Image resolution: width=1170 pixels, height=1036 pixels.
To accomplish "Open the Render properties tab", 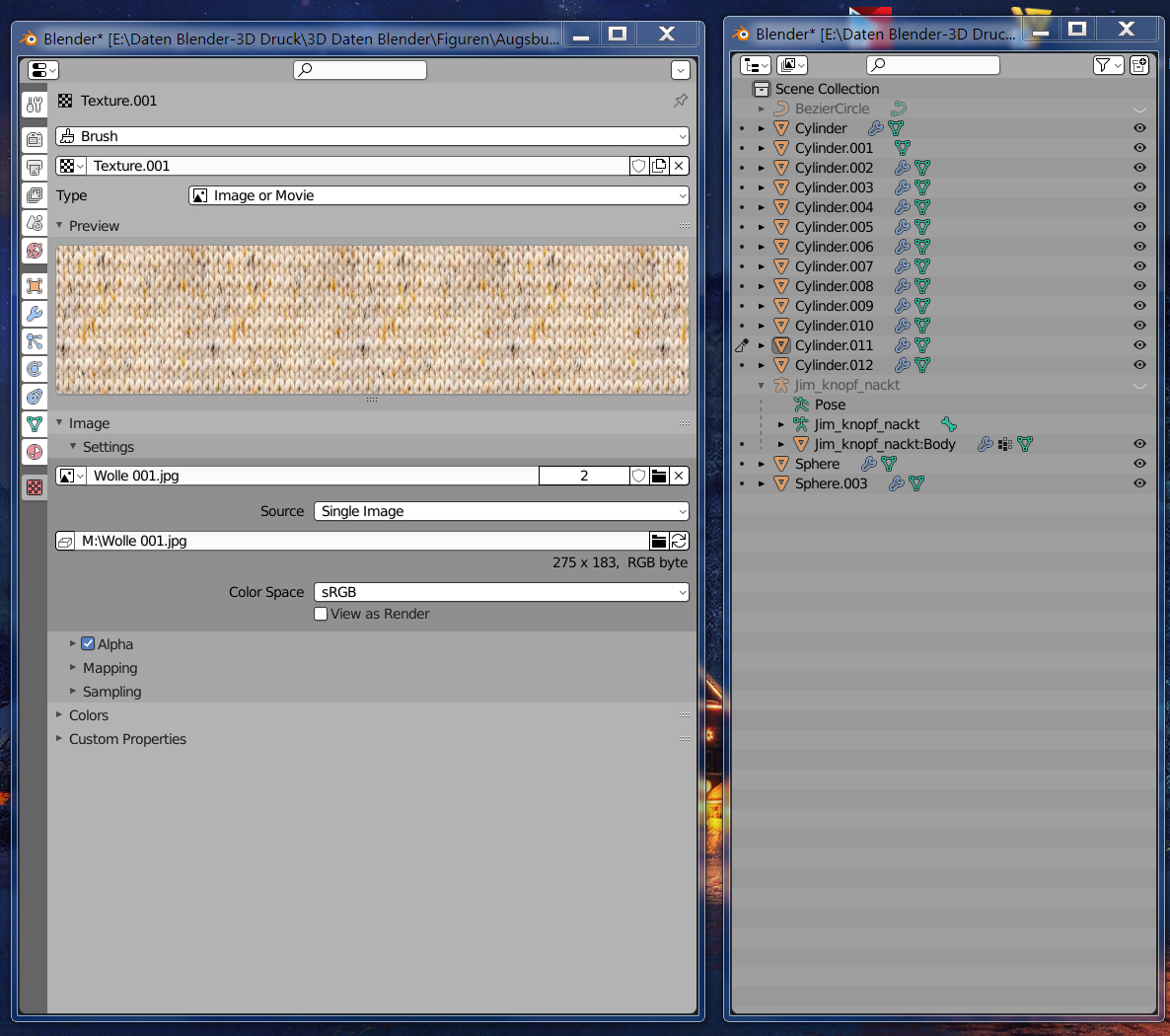I will point(35,140).
